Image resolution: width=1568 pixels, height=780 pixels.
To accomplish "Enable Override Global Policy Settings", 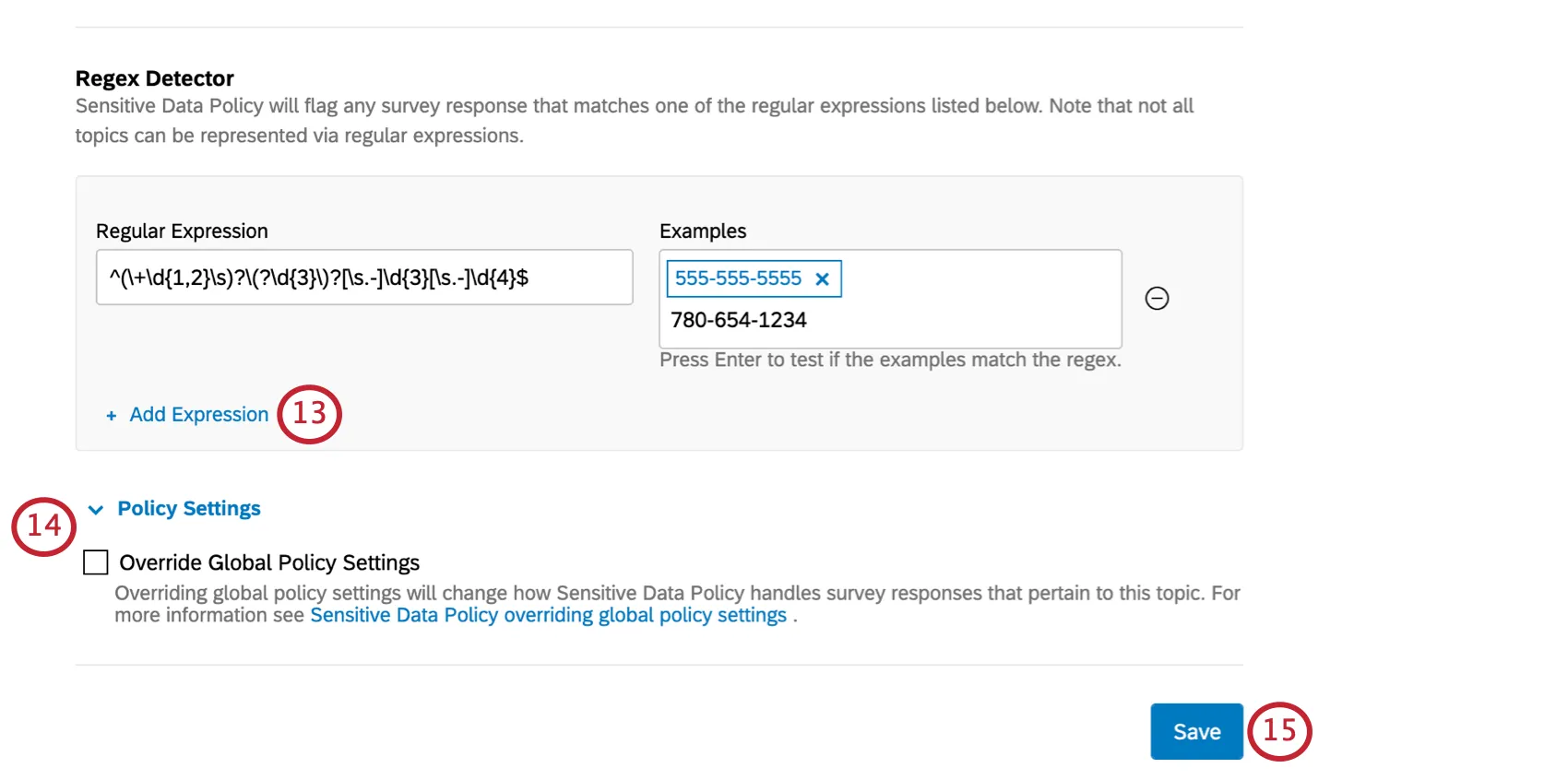I will [x=94, y=561].
